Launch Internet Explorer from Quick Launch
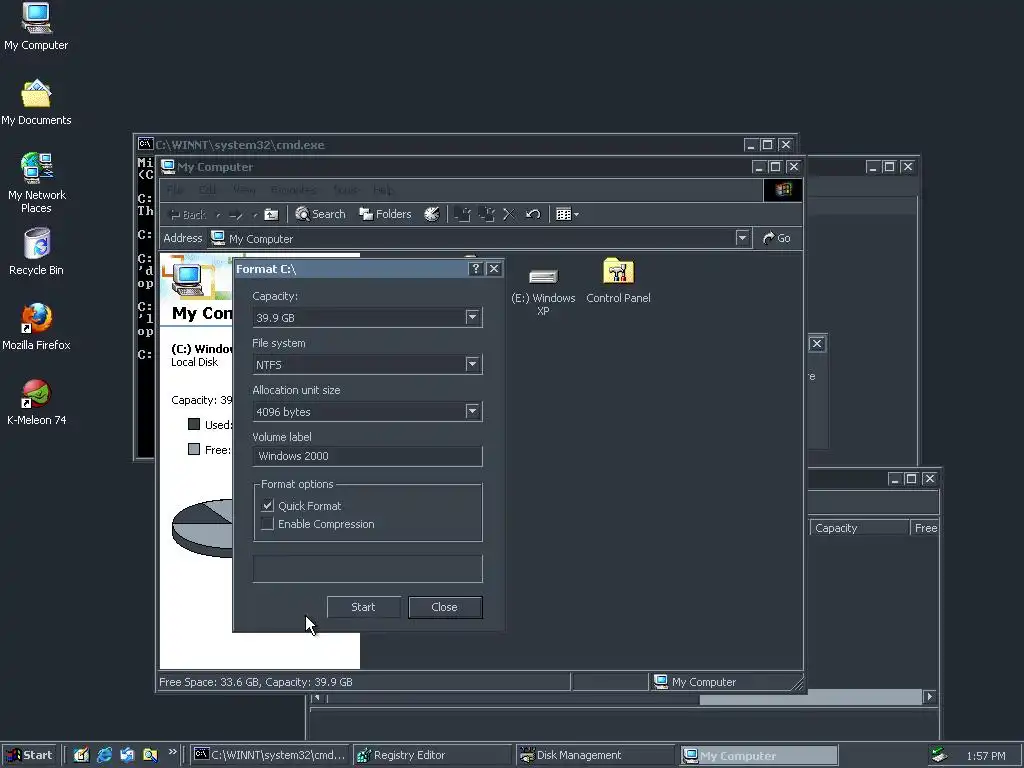The width and height of the screenshot is (1024, 768). click(x=104, y=755)
